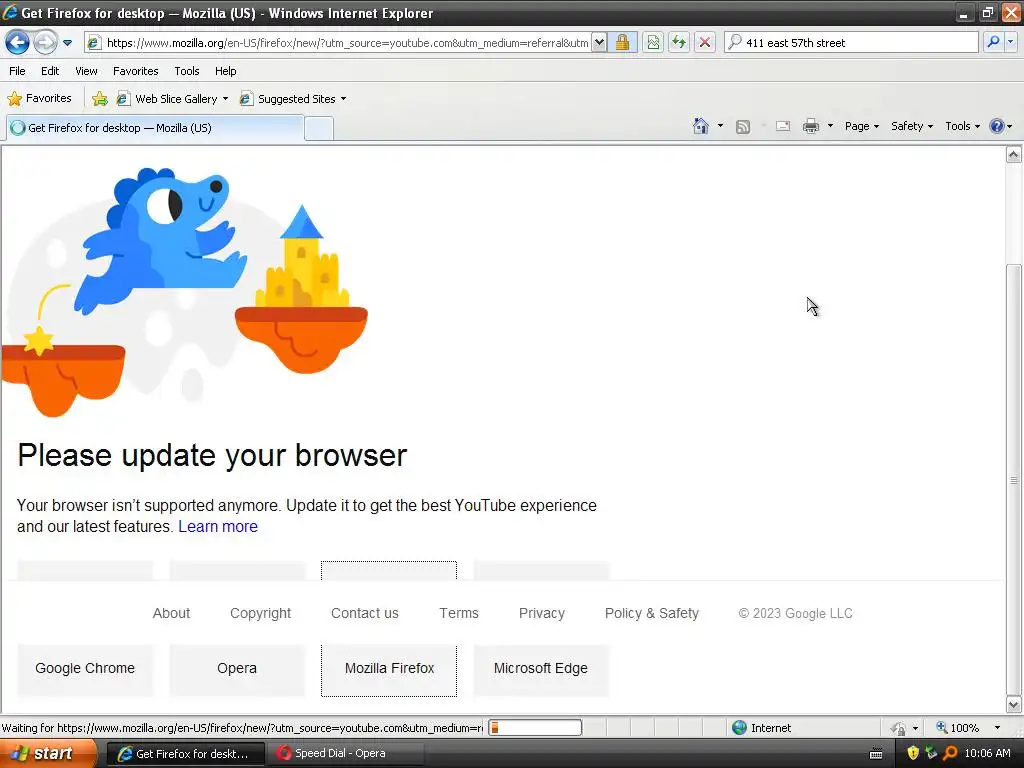Open the Favorites menu
This screenshot has height=768, width=1024.
click(x=135, y=71)
